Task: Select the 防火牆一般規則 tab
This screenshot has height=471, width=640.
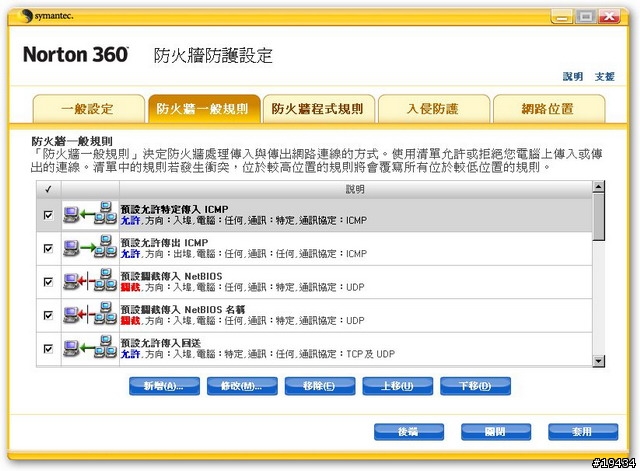Action: click(x=204, y=109)
